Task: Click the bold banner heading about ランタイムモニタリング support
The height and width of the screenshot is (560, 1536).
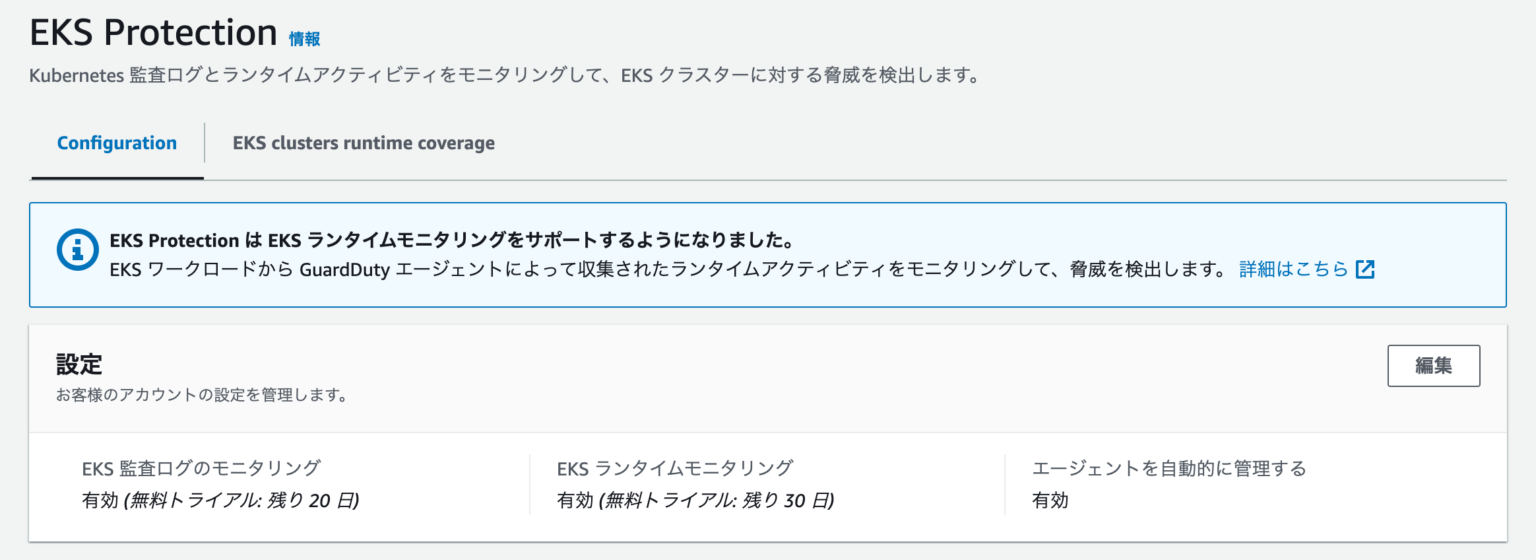Action: pos(451,242)
